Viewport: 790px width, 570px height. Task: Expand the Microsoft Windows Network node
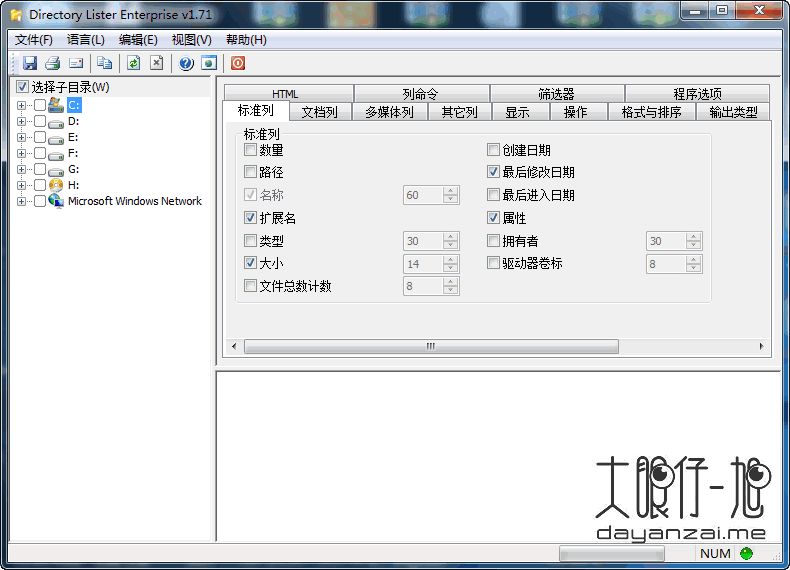(x=21, y=201)
